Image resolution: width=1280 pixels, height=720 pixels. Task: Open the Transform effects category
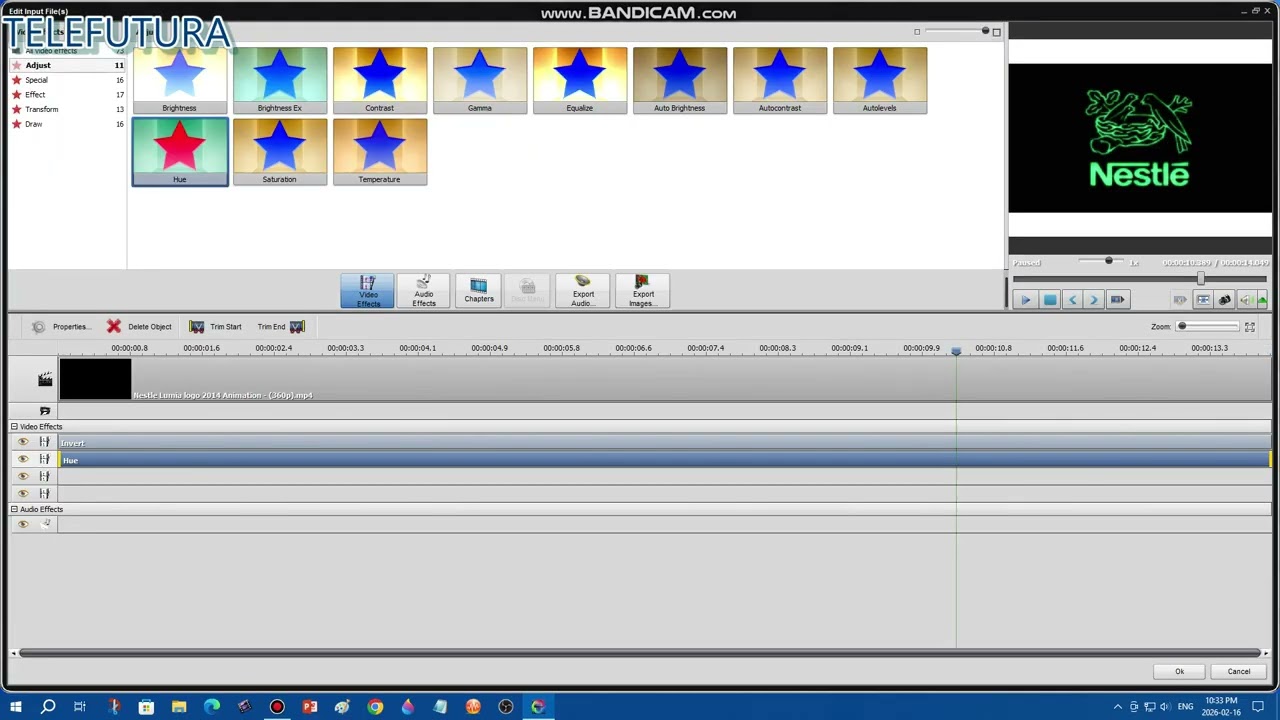[67, 109]
